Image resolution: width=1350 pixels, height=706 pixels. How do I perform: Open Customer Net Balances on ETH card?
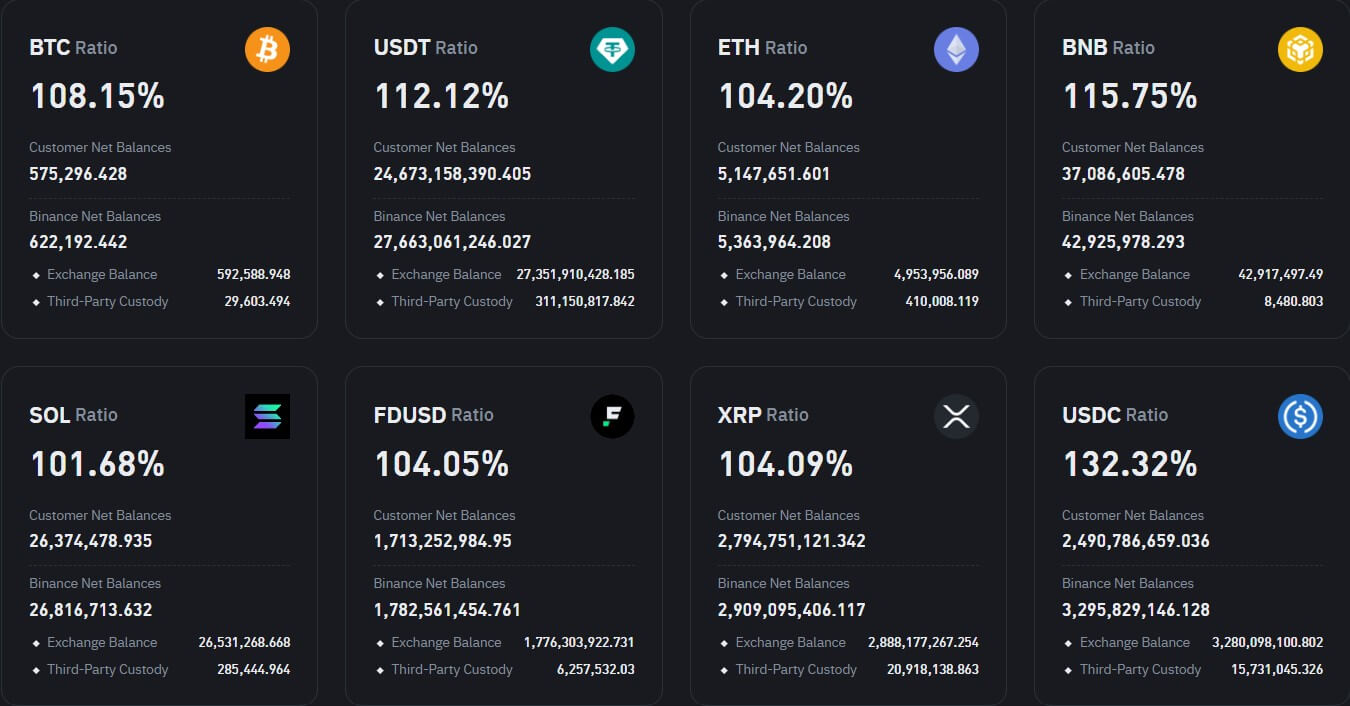point(788,147)
